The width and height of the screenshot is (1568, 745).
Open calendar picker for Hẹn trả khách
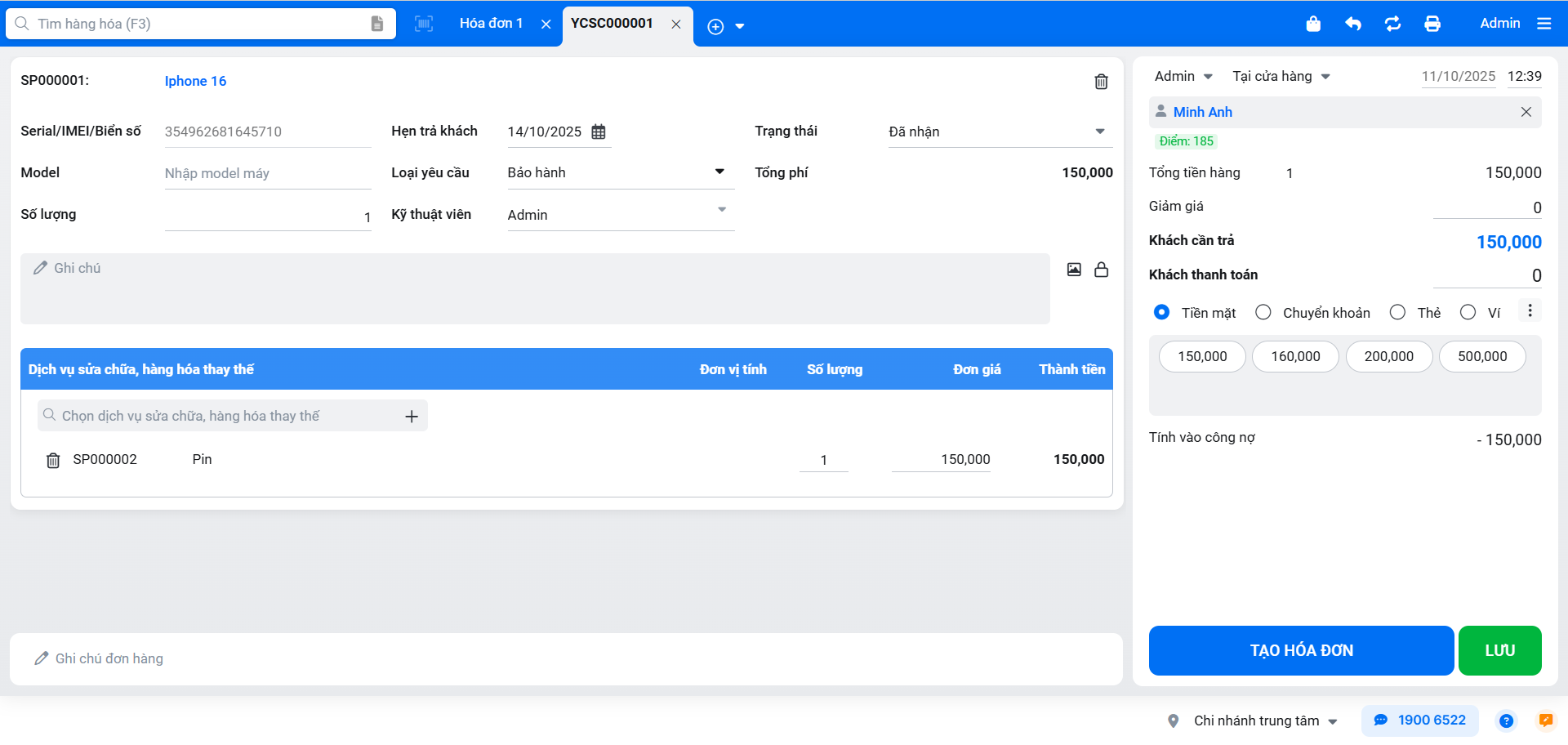pos(599,132)
